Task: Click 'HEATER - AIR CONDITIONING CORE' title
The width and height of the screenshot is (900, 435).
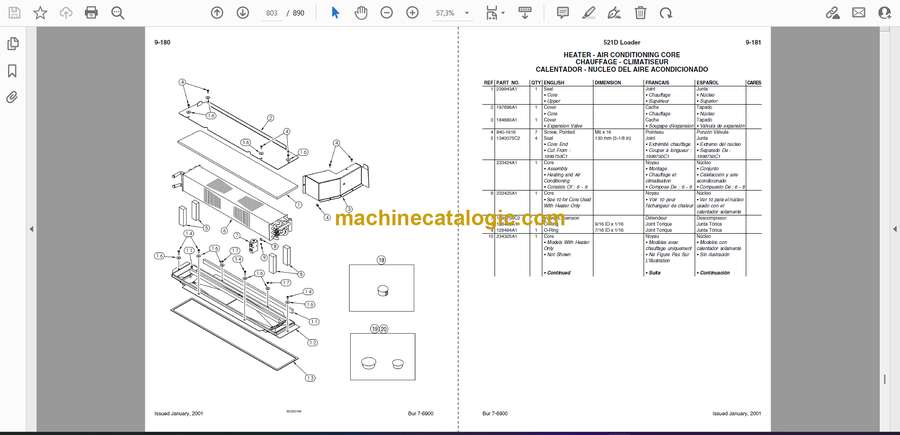Action: pyautogui.click(x=622, y=55)
